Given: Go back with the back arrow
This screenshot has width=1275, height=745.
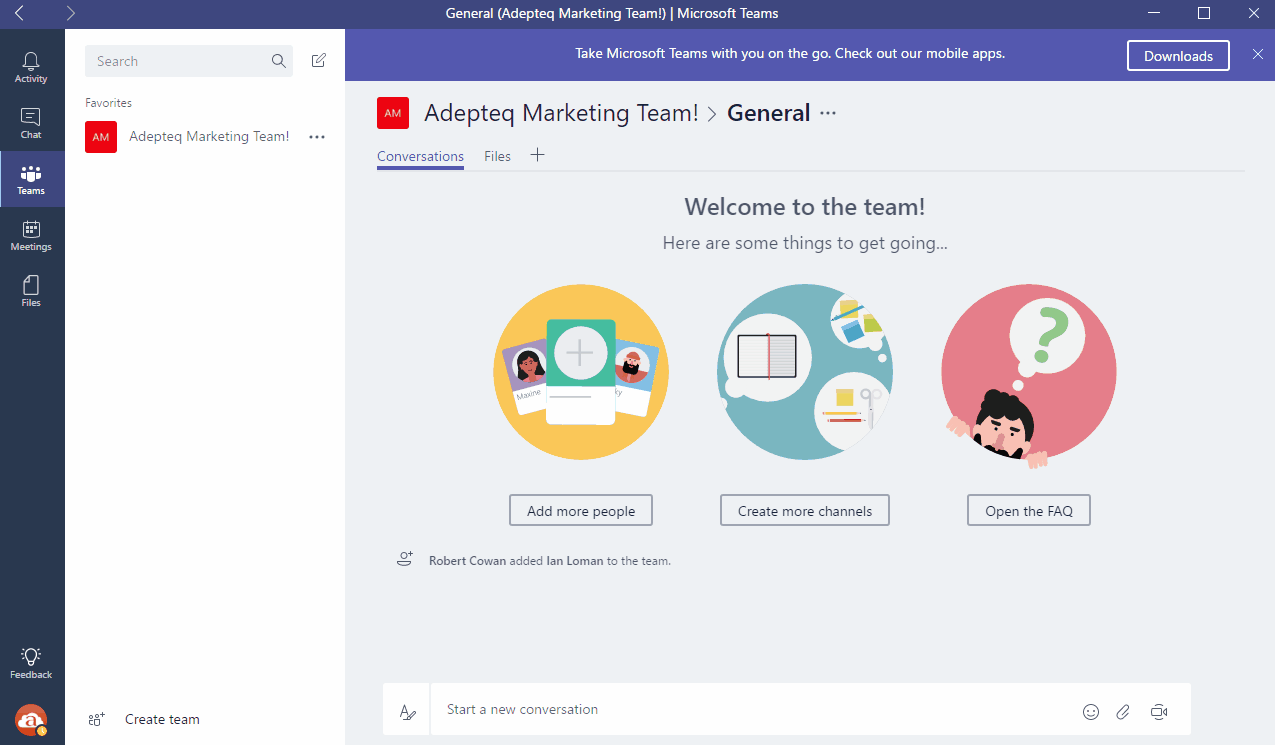Looking at the screenshot, I should pyautogui.click(x=20, y=14).
